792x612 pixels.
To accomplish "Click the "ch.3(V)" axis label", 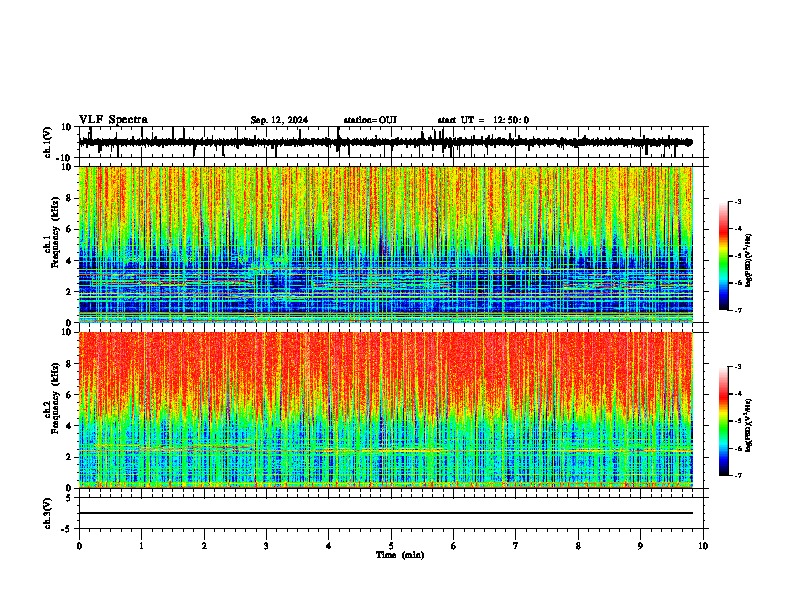I will pyautogui.click(x=48, y=513).
